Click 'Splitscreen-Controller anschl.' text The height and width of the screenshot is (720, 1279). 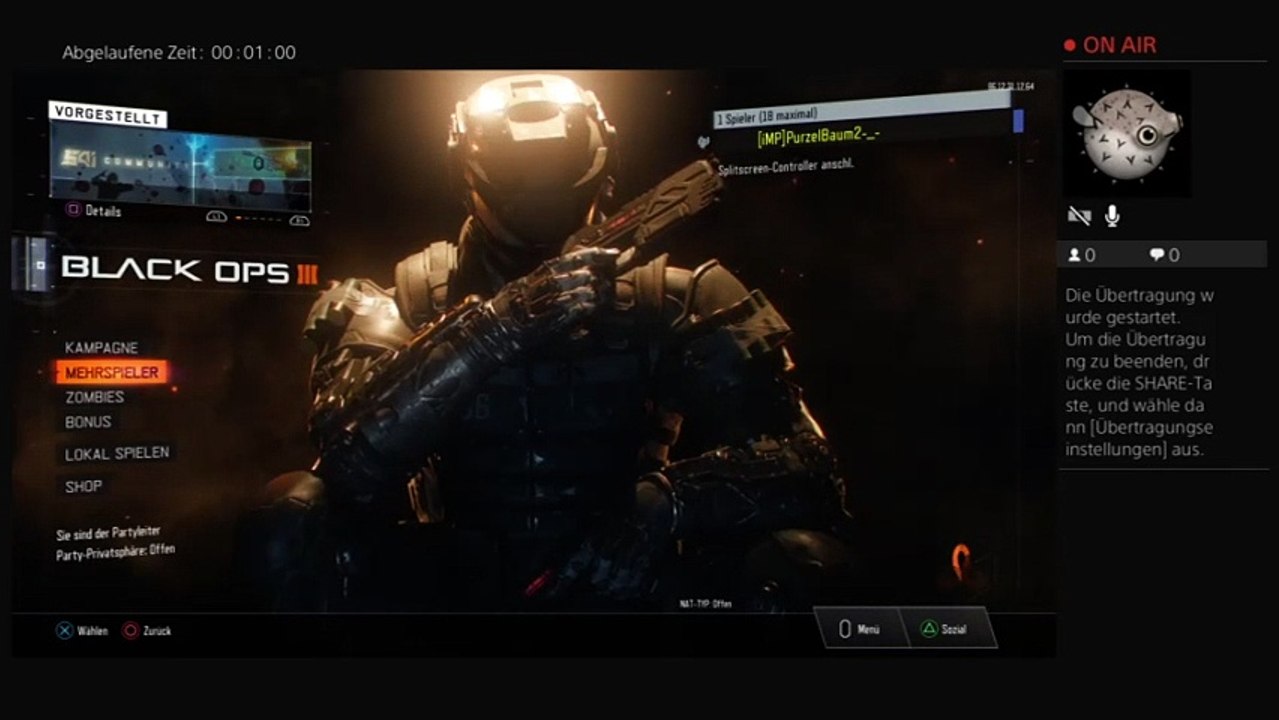coord(785,166)
